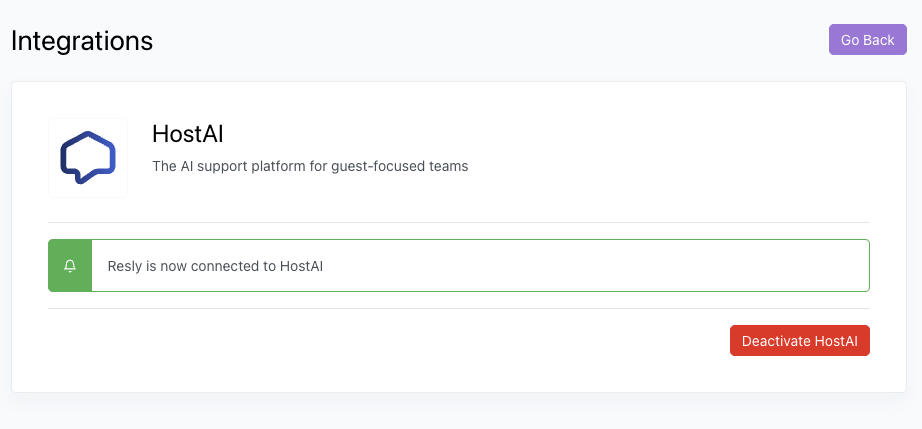Screen dimensions: 922x429
Task: Click the divider line below the alert
Action: point(458,308)
